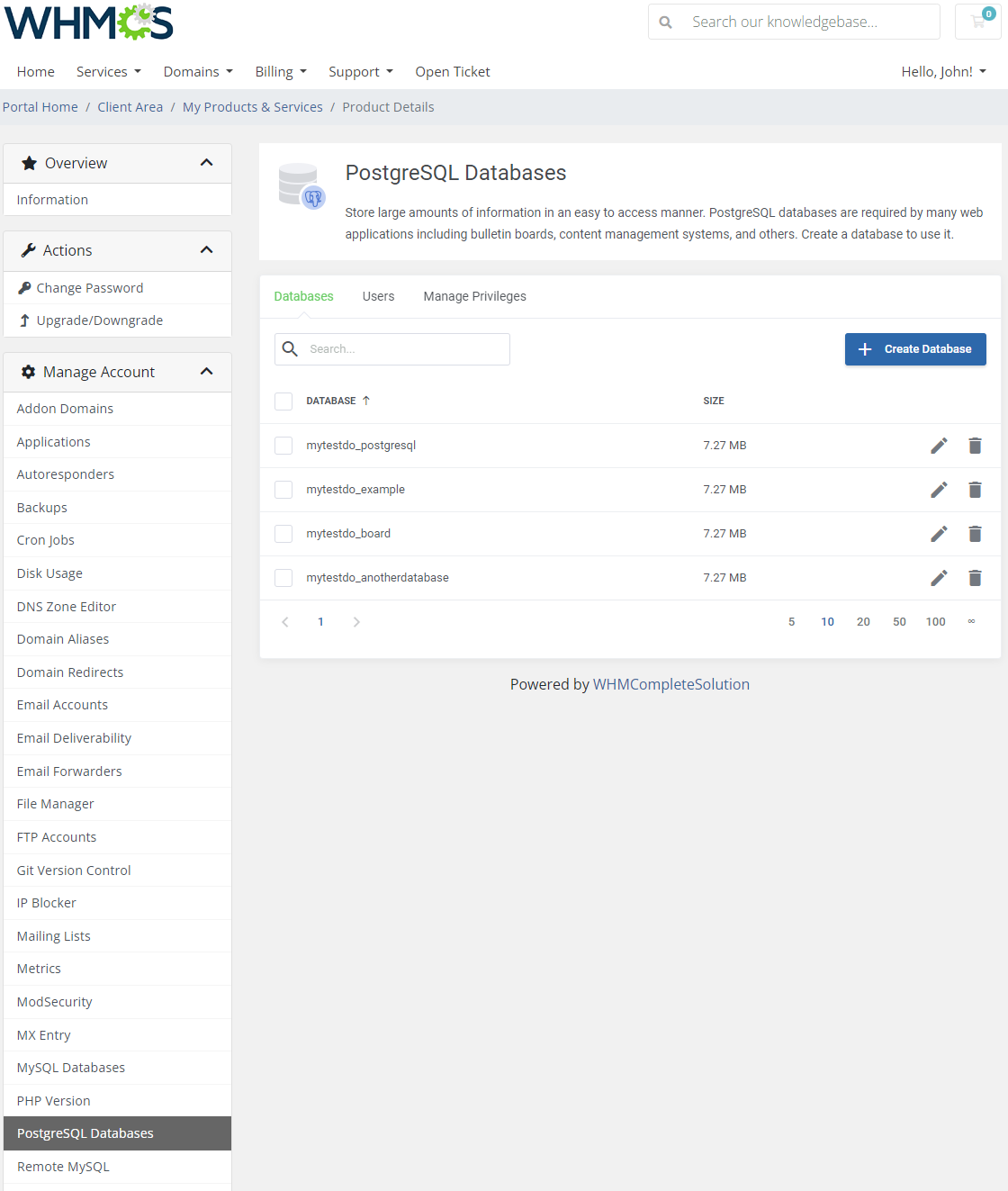
Task: Click the knowledgebase search magnifier icon
Action: (665, 22)
